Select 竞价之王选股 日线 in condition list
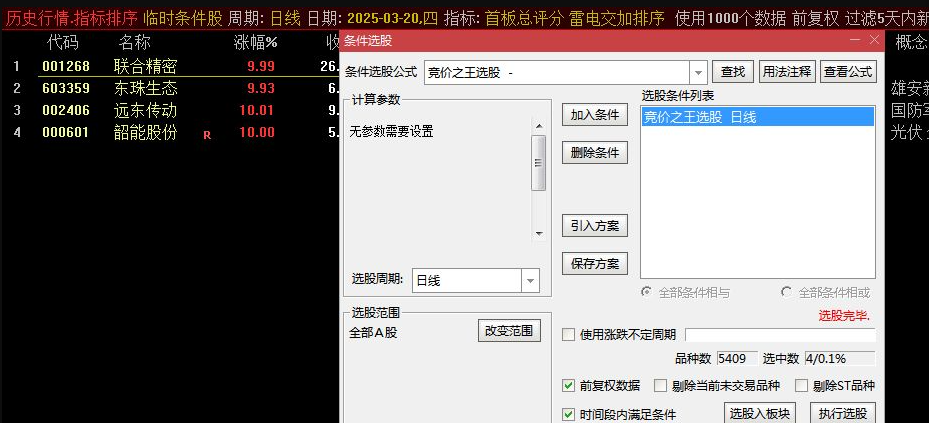Image resolution: width=929 pixels, height=423 pixels. tap(758, 117)
